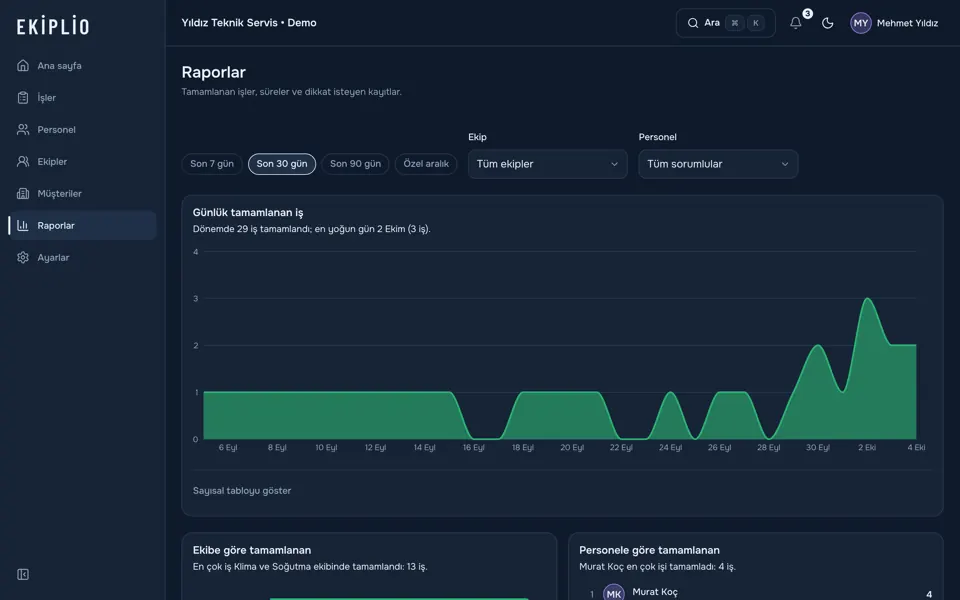
Task: Click the Müşteriler building icon
Action: [x=23, y=193]
